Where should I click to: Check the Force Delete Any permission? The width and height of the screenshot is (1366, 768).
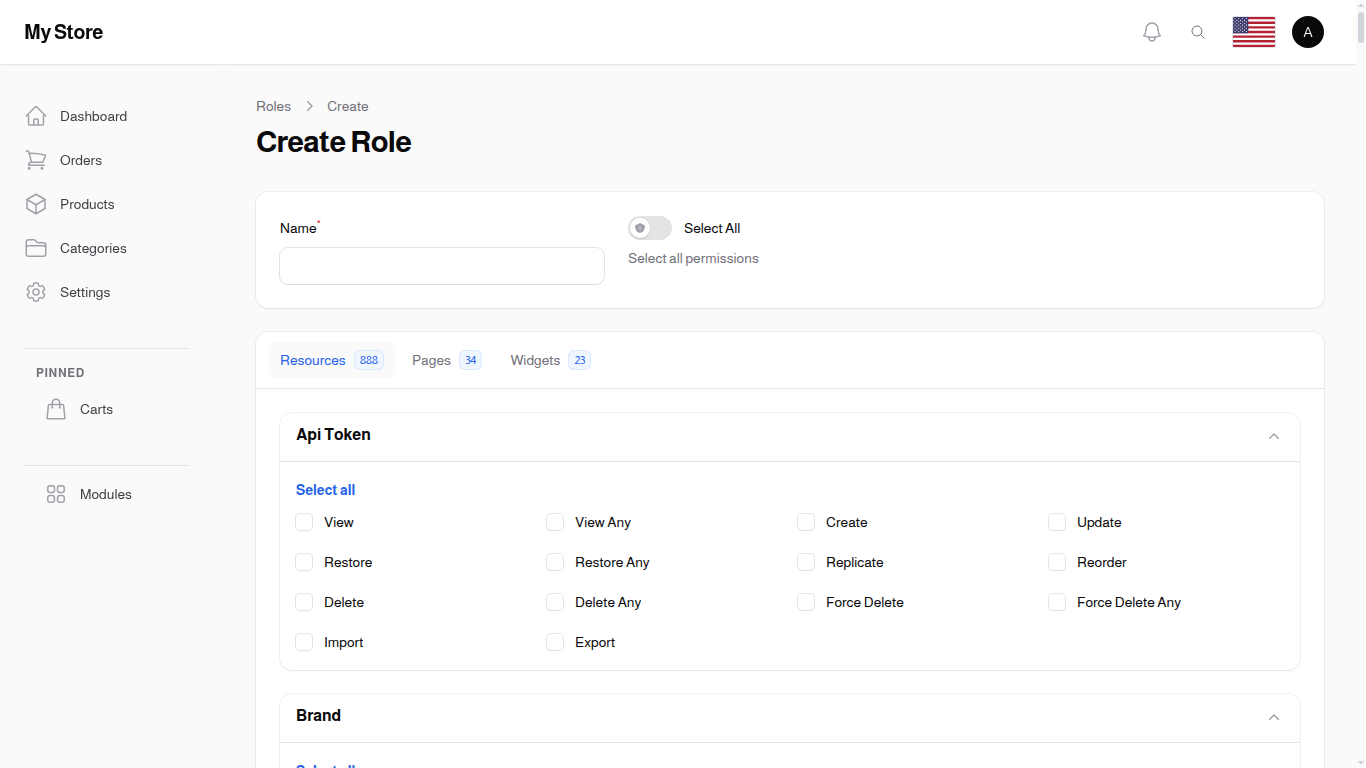pos(1057,602)
